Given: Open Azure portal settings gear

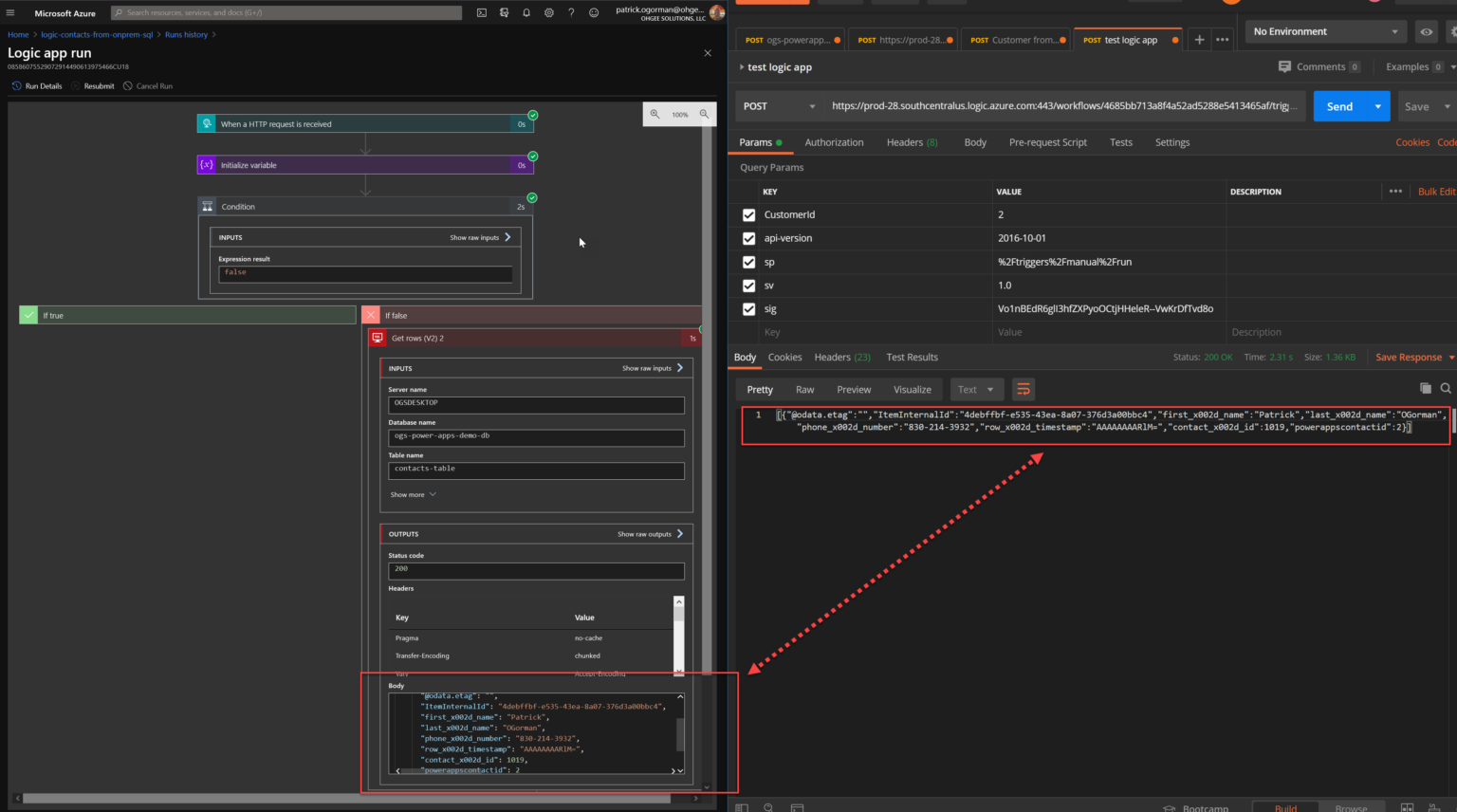Looking at the screenshot, I should 549,13.
